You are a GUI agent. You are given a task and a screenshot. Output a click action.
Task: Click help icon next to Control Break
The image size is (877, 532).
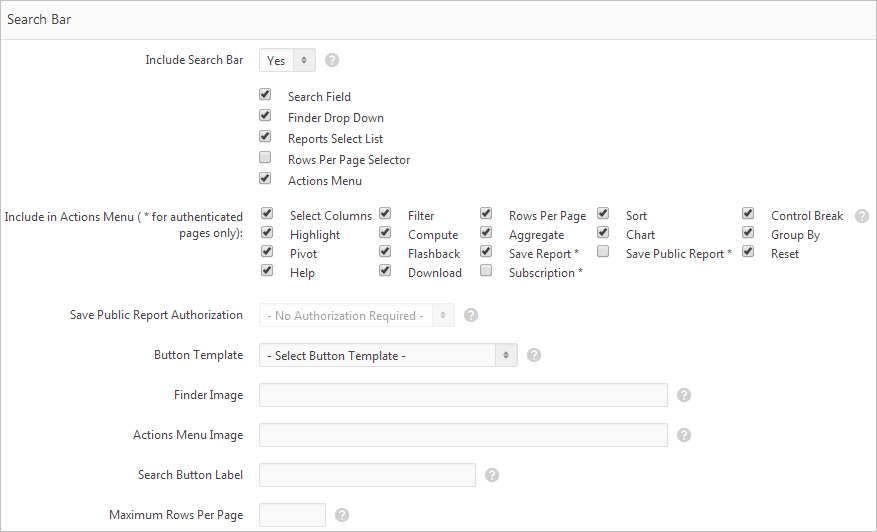(862, 216)
